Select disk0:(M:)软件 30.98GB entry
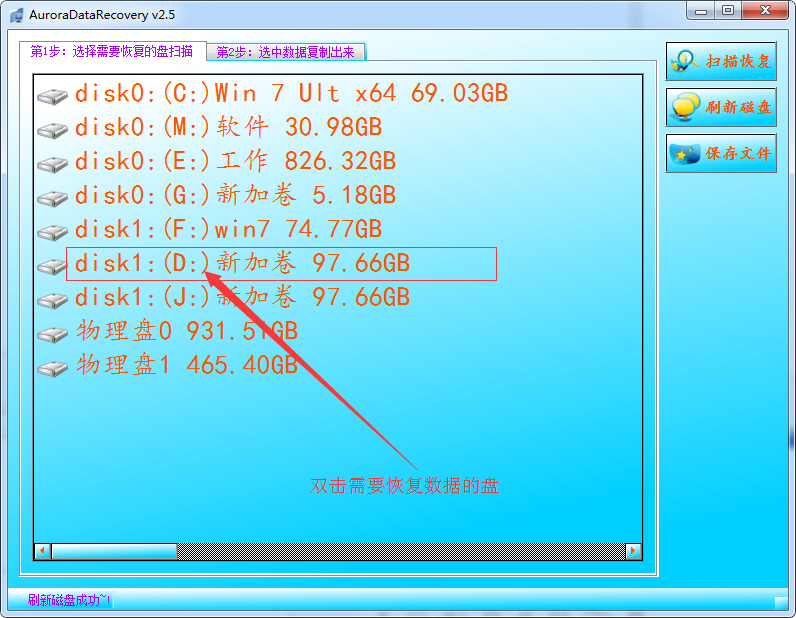This screenshot has height=618, width=796. tap(228, 127)
